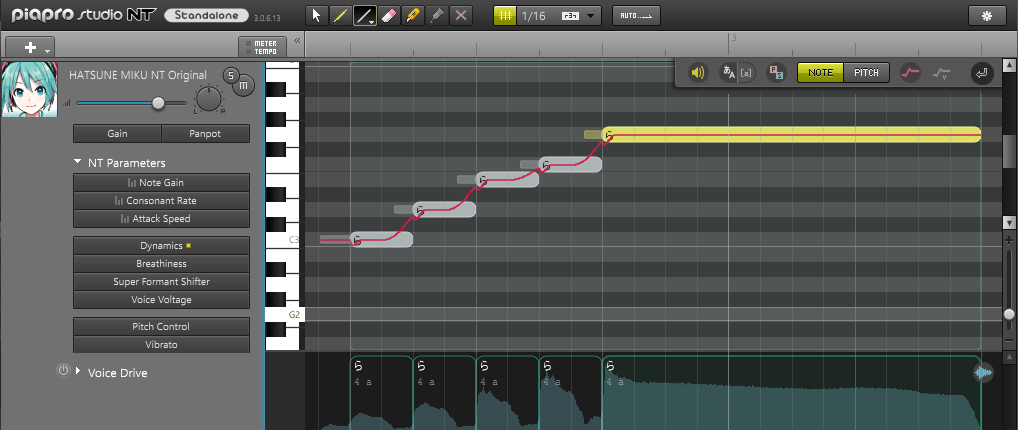This screenshot has width=1018, height=430.
Task: Toggle Mute button on Miku track
Action: pos(244,88)
